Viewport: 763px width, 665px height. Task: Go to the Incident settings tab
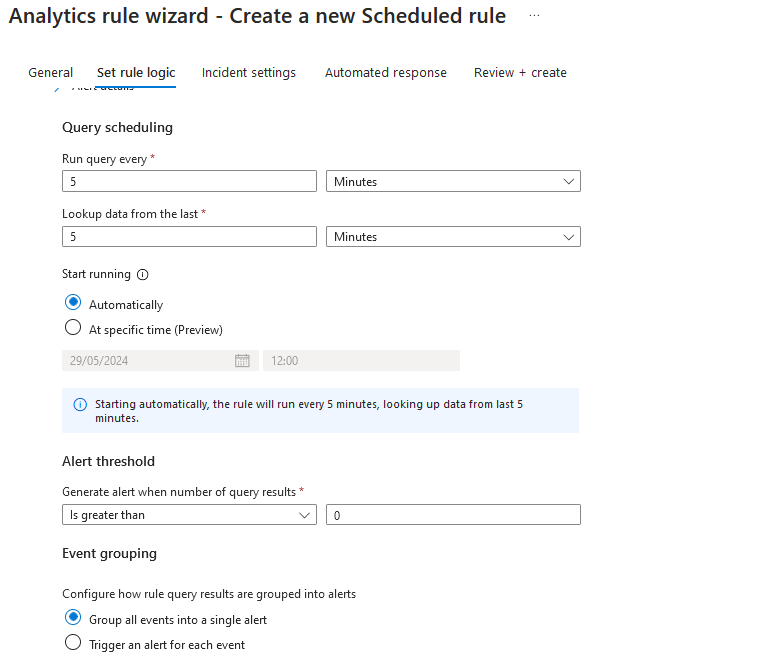249,73
